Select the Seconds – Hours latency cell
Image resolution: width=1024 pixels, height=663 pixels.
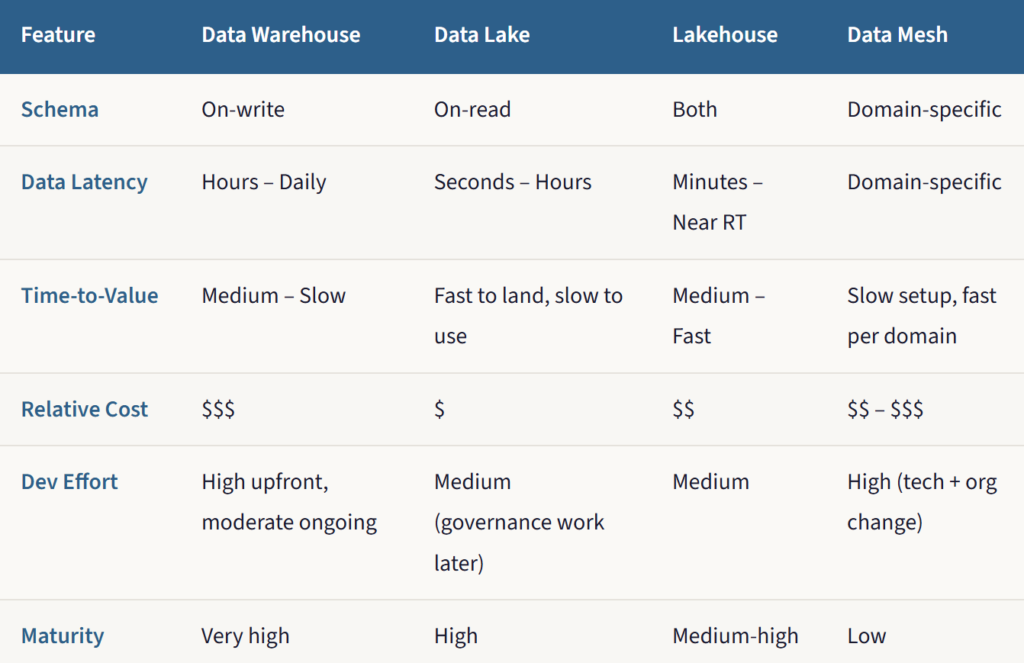(x=513, y=182)
